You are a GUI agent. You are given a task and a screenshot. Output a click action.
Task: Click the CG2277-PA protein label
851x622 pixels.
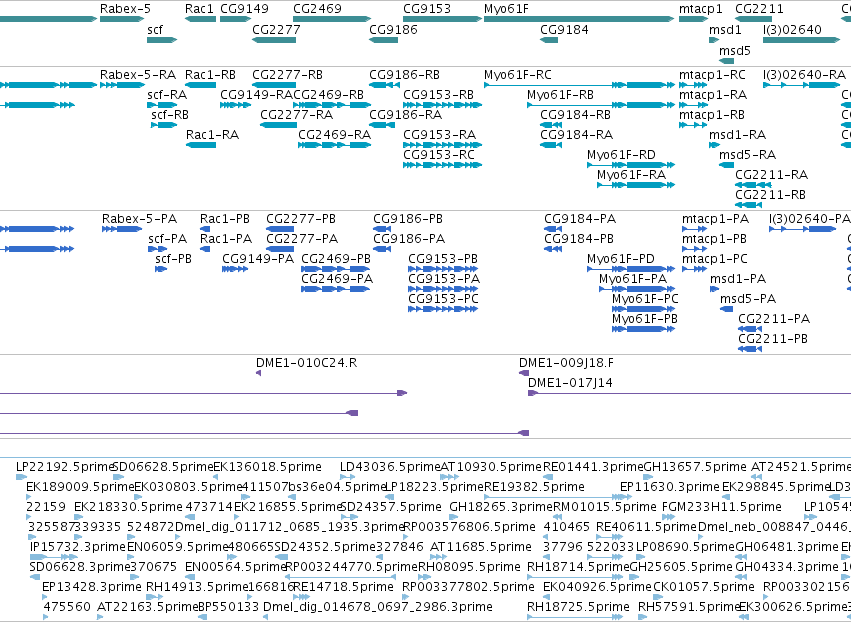(x=302, y=239)
